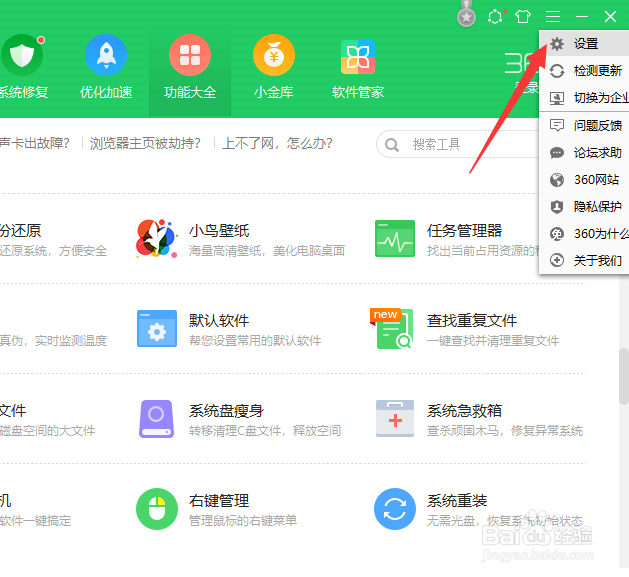Click the 小鸟壁纸 title text
This screenshot has width=629, height=577.
pos(219,231)
